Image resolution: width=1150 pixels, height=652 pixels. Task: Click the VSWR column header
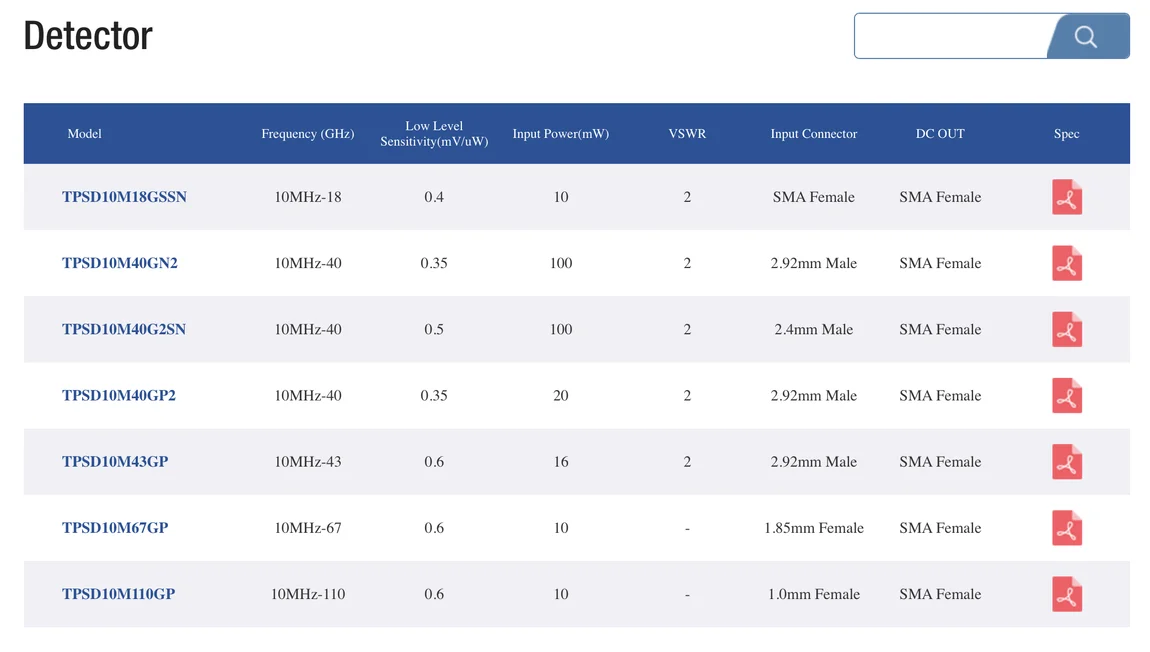pyautogui.click(x=687, y=134)
